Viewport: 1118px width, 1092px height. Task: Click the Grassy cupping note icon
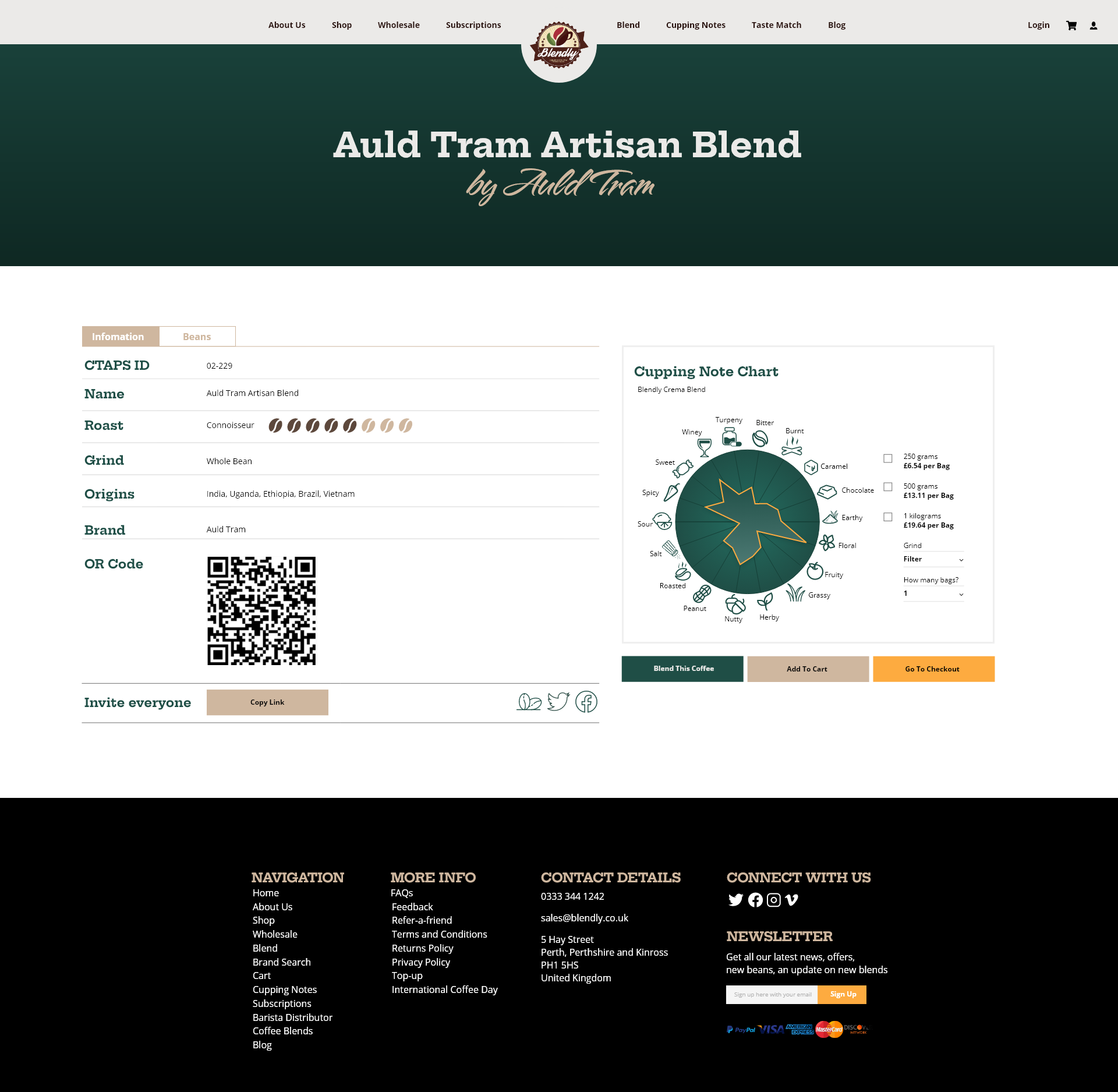click(x=795, y=592)
